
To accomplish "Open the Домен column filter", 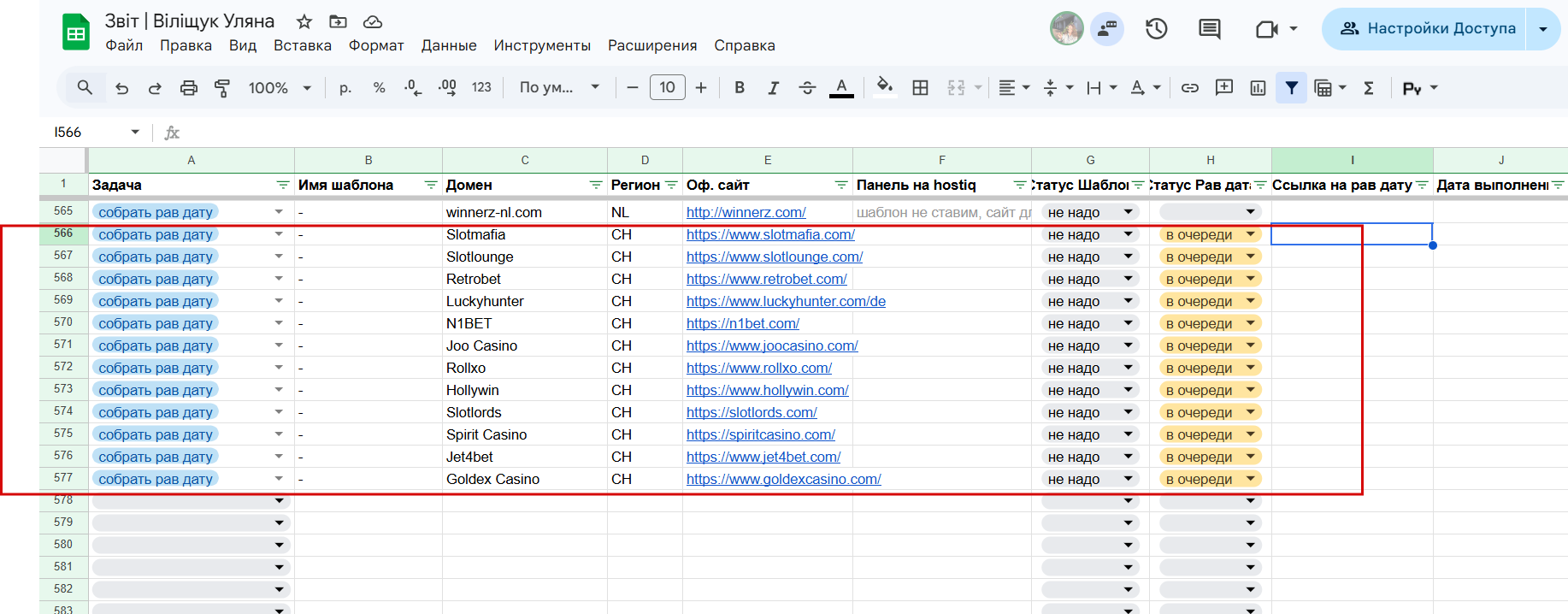I will click(596, 185).
